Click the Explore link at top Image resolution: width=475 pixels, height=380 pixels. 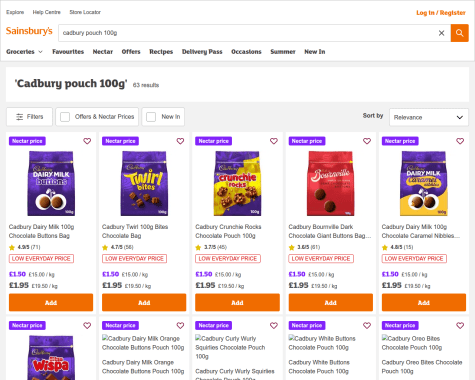[15, 12]
